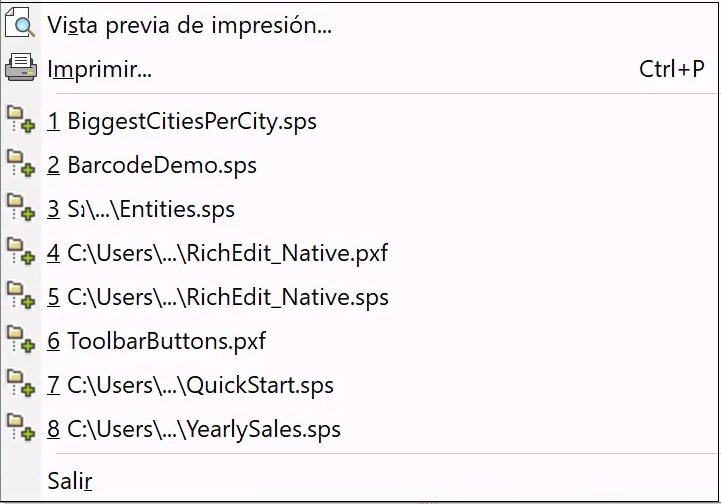Open Vista previa de impresión
This screenshot has height=504, width=721.
[x=189, y=26]
